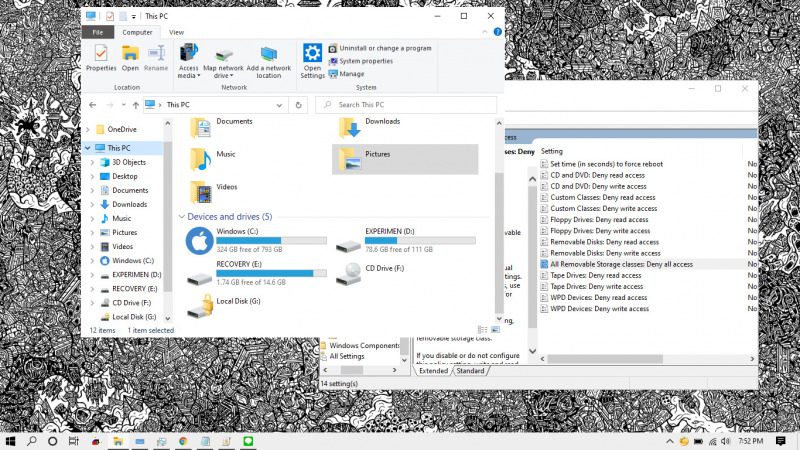The width and height of the screenshot is (800, 450).
Task: Select the Documents folder icon
Action: (201, 128)
